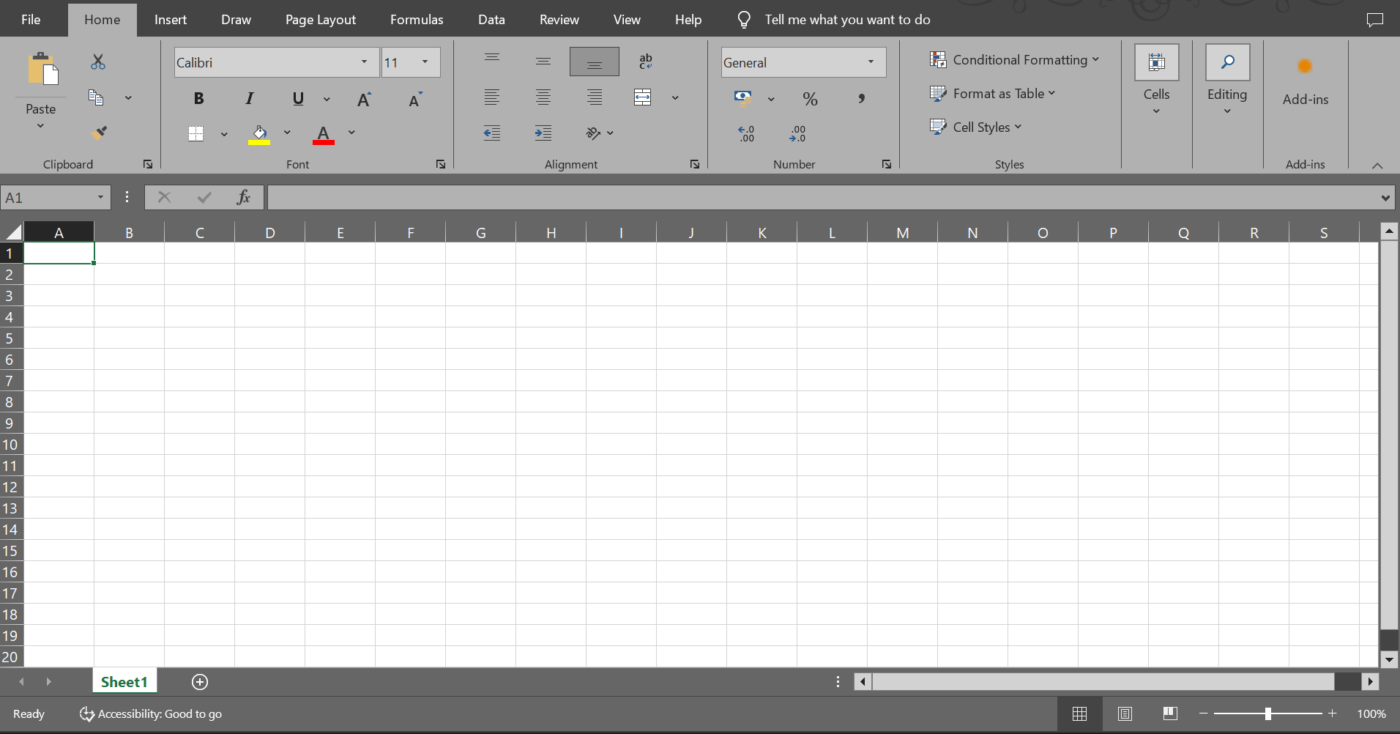Click the Insert Function fx icon

coord(243,197)
